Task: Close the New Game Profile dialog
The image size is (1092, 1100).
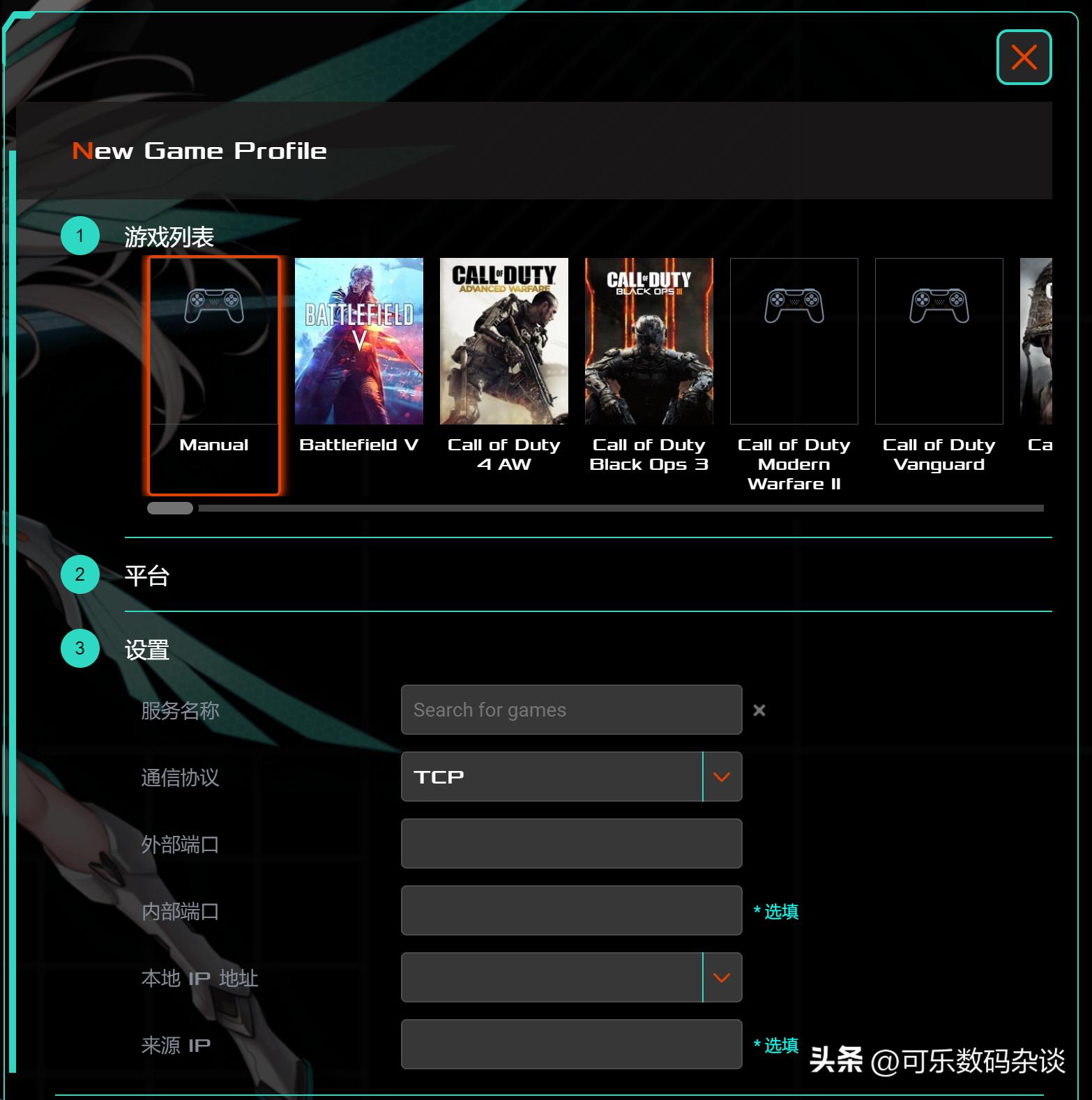Action: click(1024, 57)
